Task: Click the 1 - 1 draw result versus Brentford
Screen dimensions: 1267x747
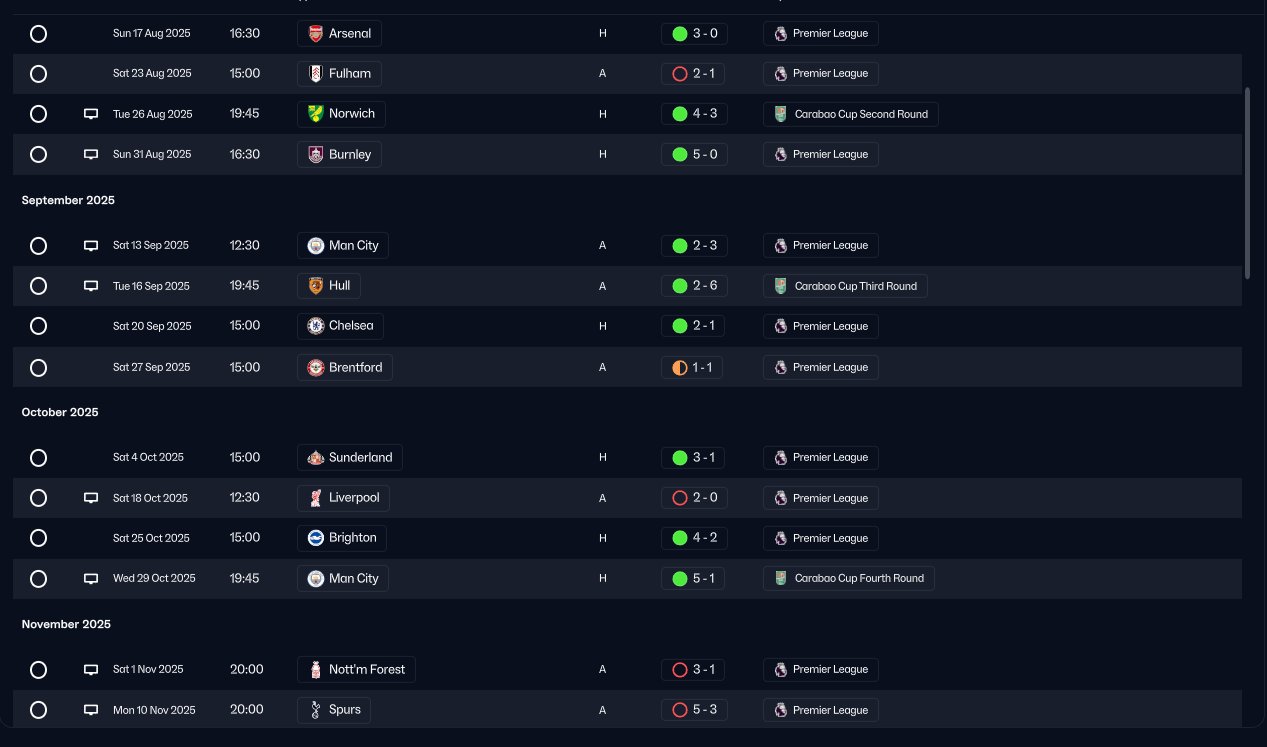Action: [x=692, y=368]
